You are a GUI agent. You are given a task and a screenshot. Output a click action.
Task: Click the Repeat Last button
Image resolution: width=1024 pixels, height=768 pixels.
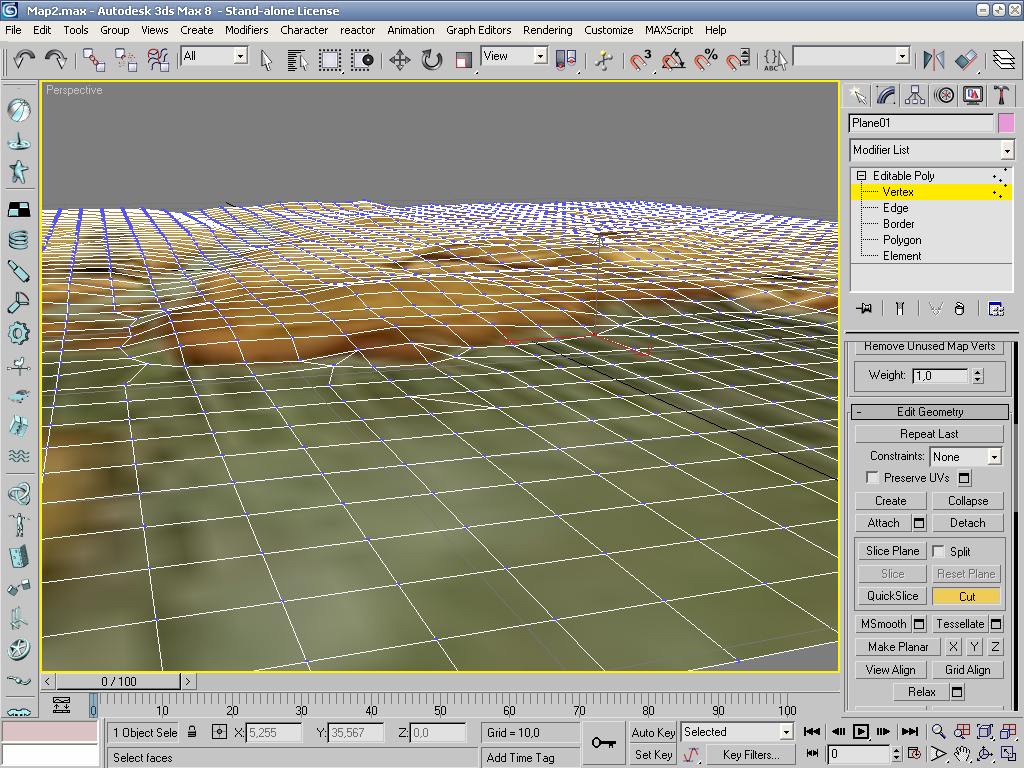[929, 434]
